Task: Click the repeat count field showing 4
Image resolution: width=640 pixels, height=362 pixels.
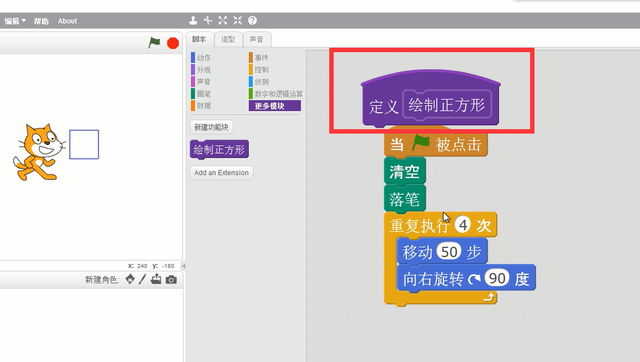Action: click(463, 225)
